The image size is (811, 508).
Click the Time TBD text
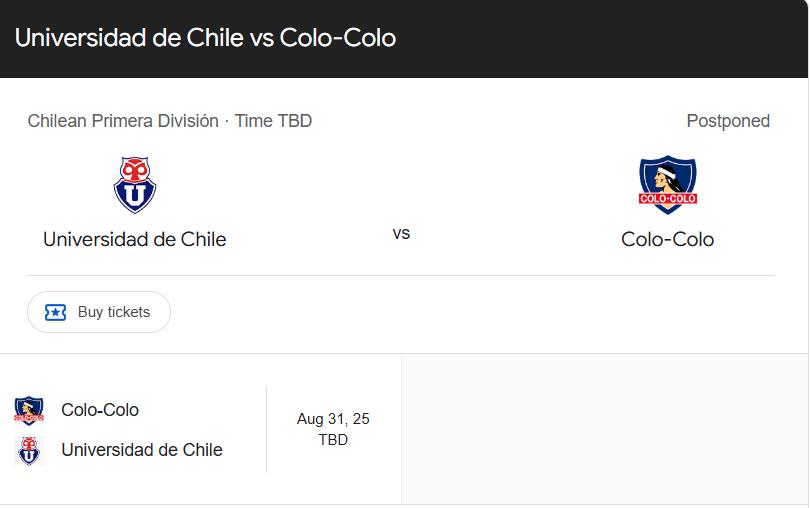pos(273,121)
